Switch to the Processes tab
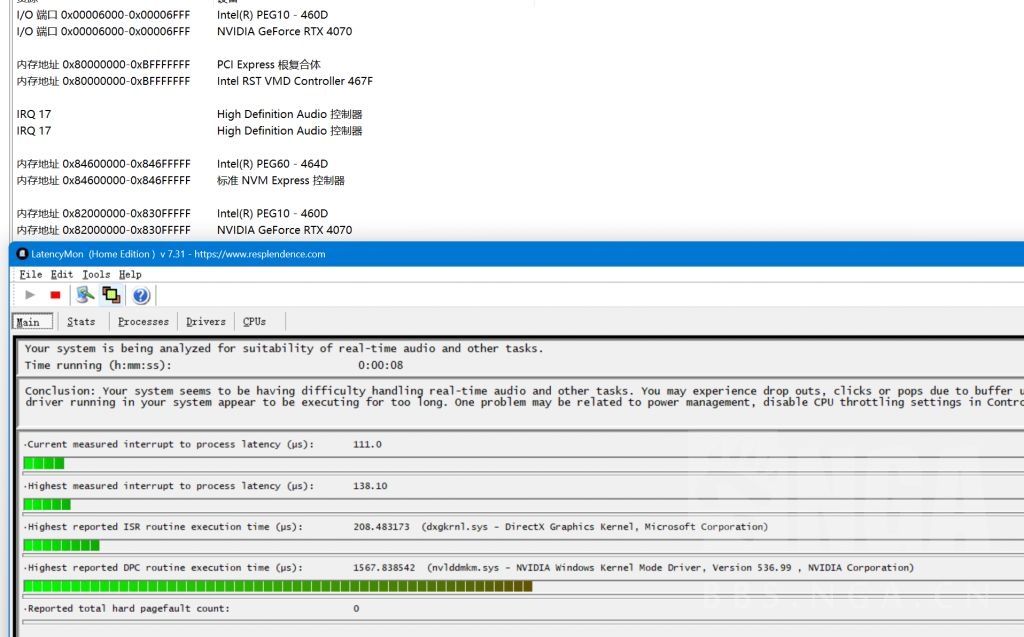 (x=143, y=321)
